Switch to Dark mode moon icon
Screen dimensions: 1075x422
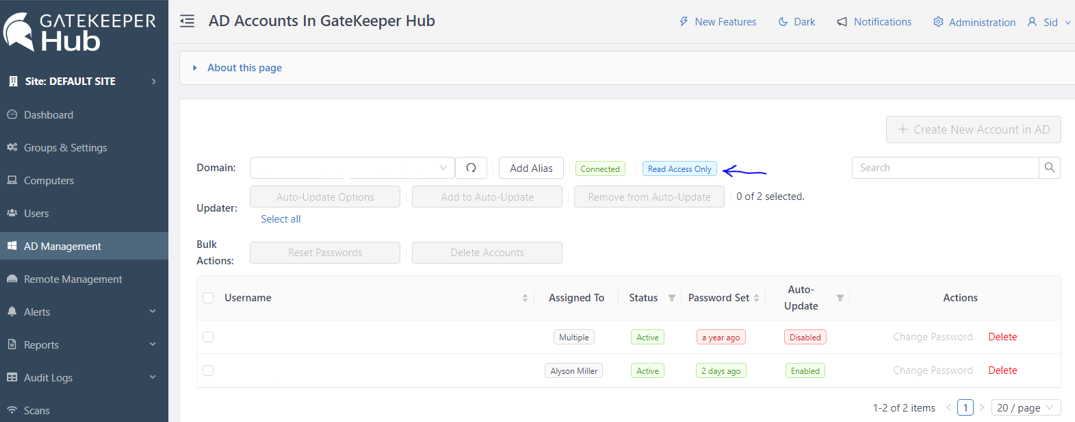[783, 22]
